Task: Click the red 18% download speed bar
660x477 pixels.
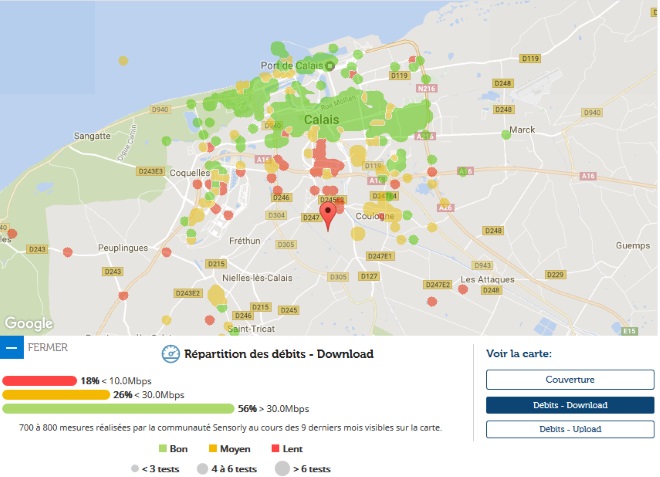Action: pyautogui.click(x=40, y=381)
